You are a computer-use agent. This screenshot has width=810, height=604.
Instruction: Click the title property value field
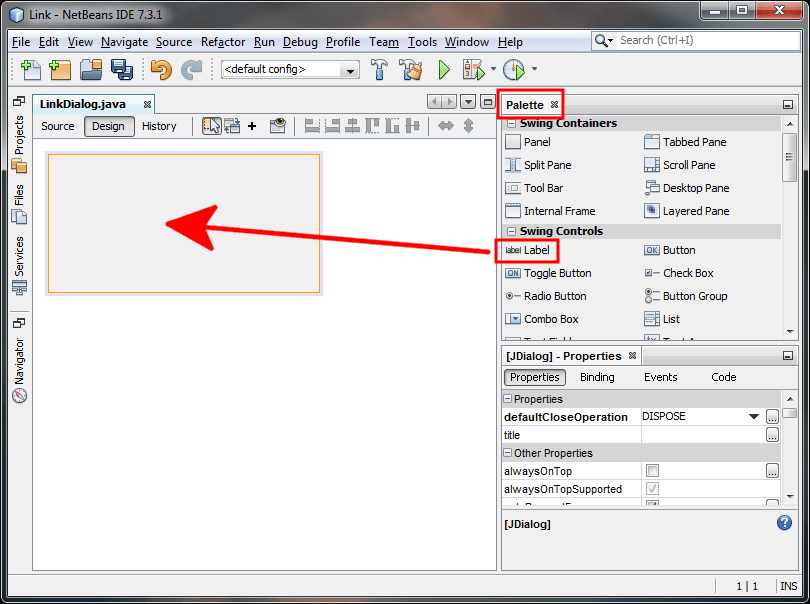click(703, 435)
